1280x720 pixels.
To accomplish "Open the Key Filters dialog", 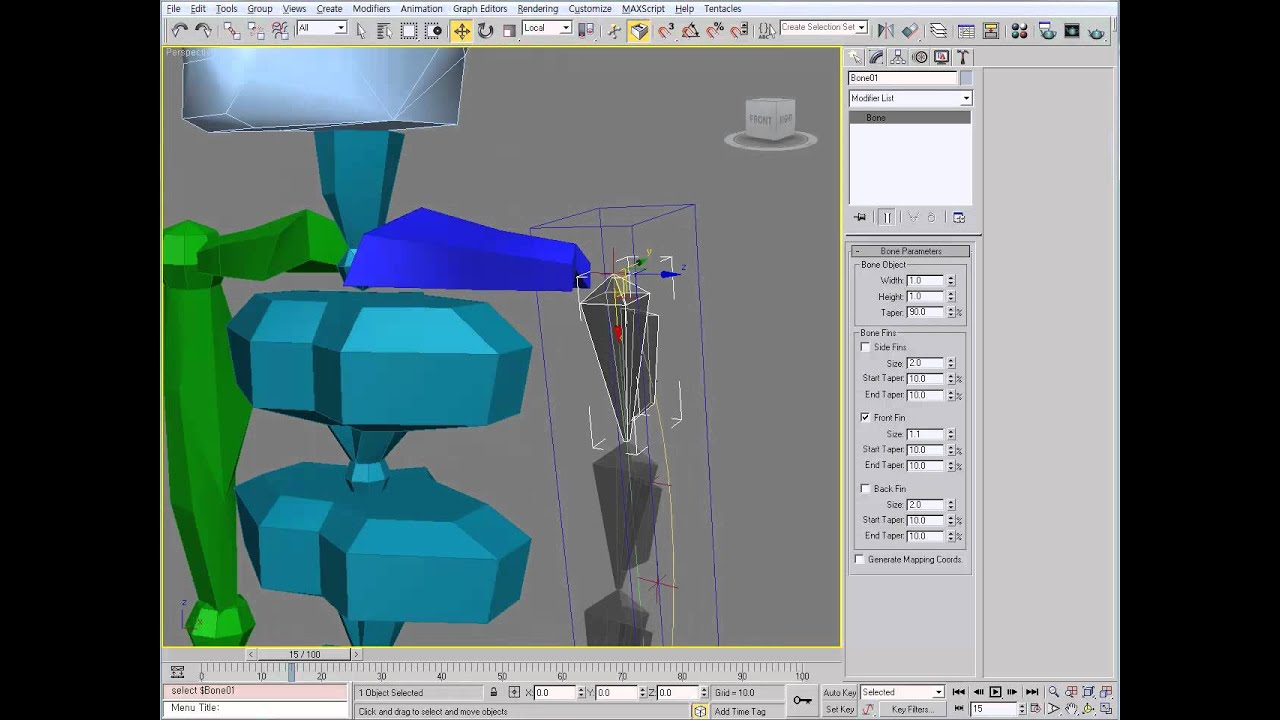I will (x=913, y=709).
